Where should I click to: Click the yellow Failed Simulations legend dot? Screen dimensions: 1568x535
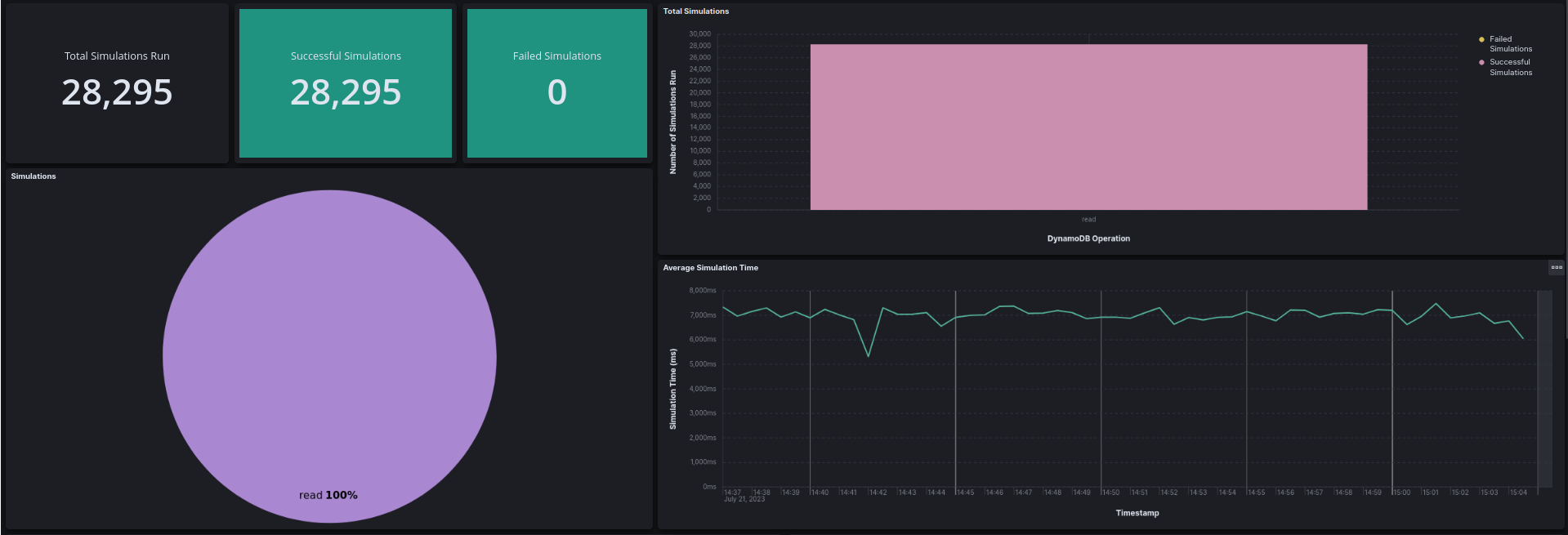coord(1481,39)
